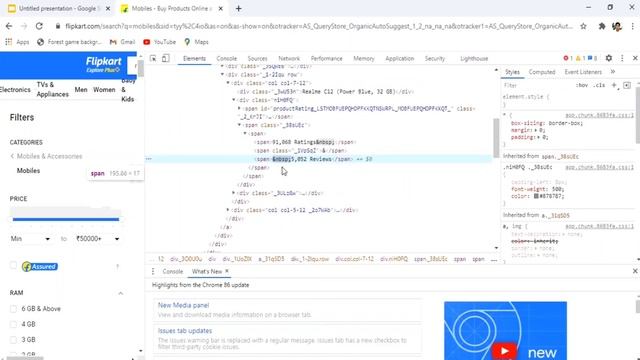The width and height of the screenshot is (640, 360).
Task: Switch to the Console tab
Action: (x=227, y=59)
